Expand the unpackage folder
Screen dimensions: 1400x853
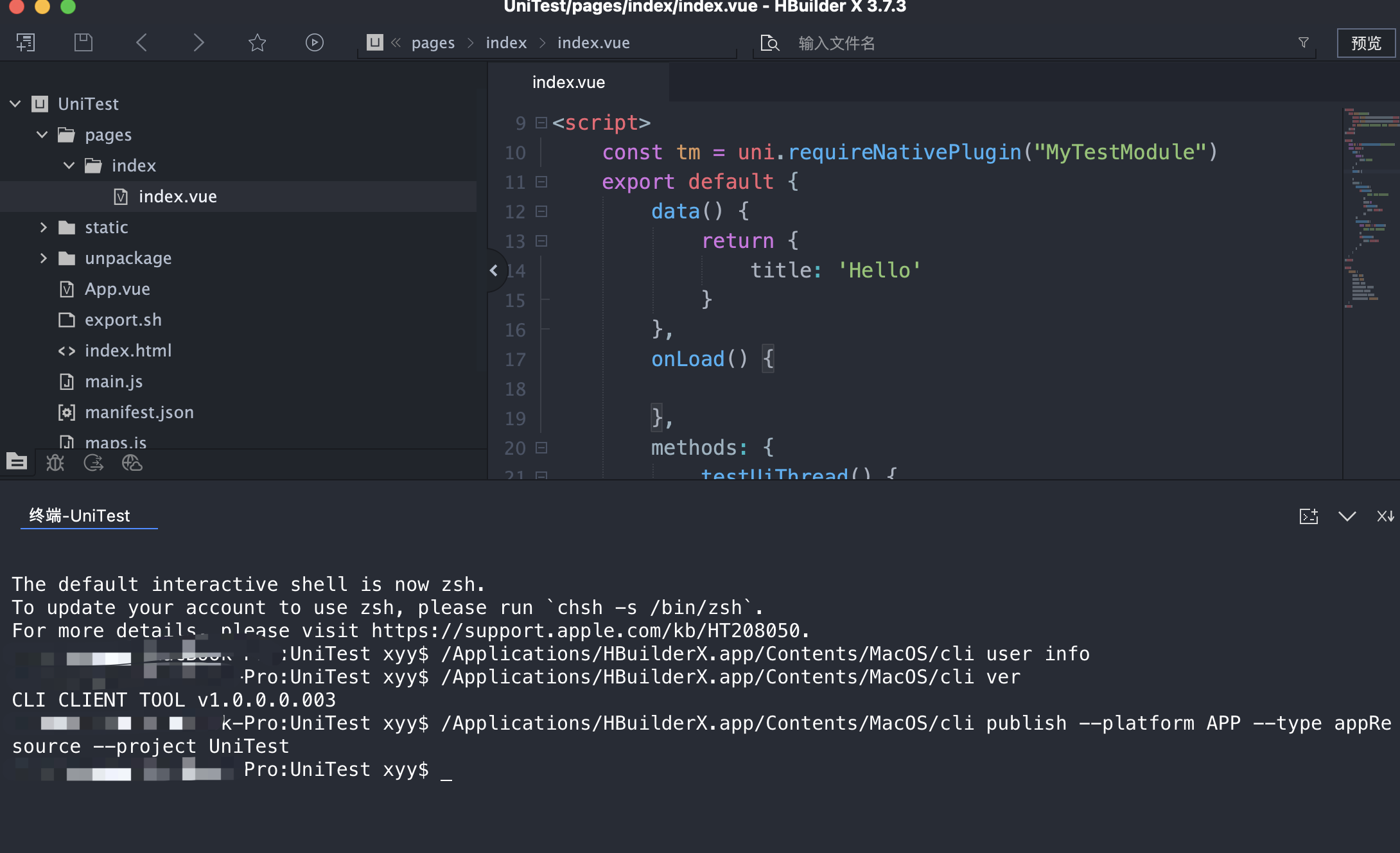click(x=43, y=258)
